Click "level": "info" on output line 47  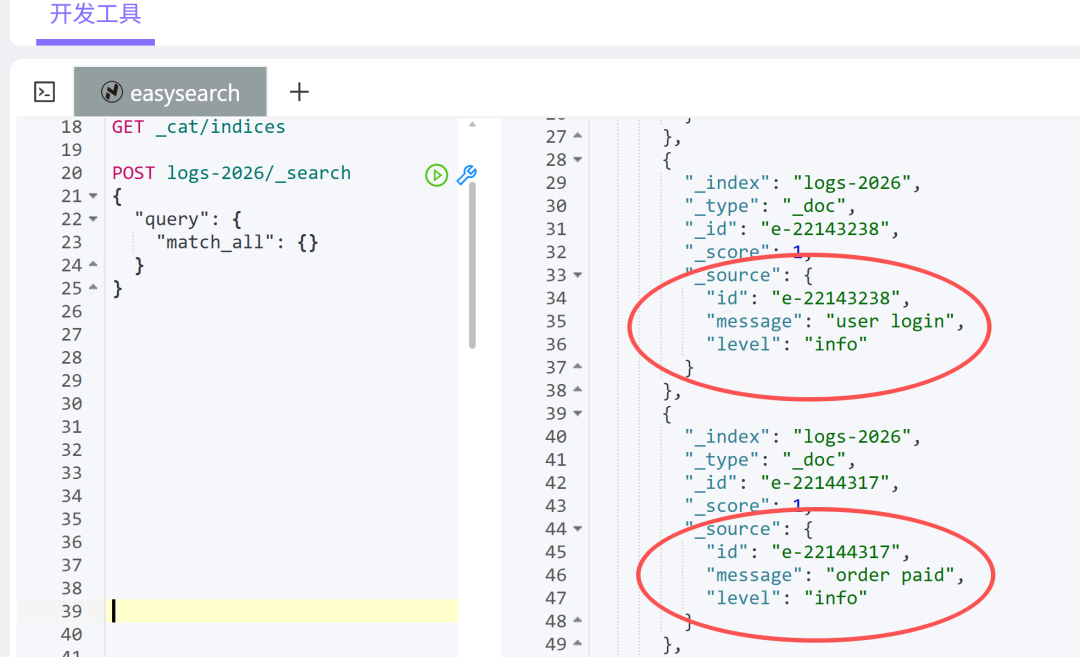(x=787, y=598)
